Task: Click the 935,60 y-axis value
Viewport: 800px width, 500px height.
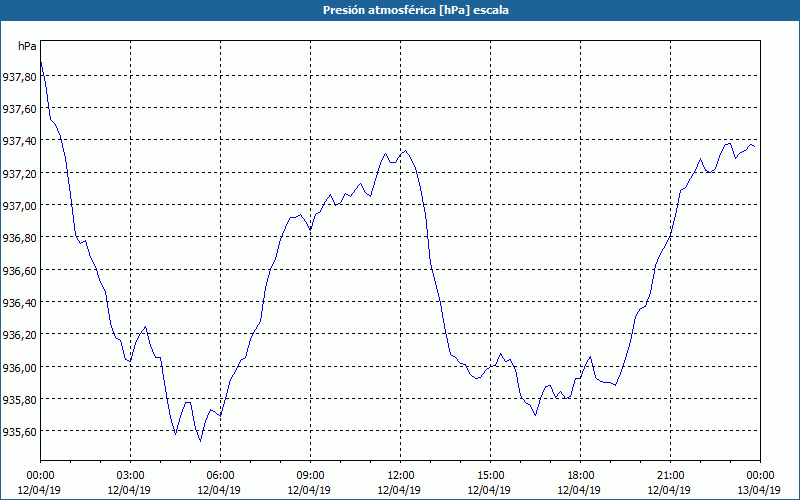Action: (19, 432)
